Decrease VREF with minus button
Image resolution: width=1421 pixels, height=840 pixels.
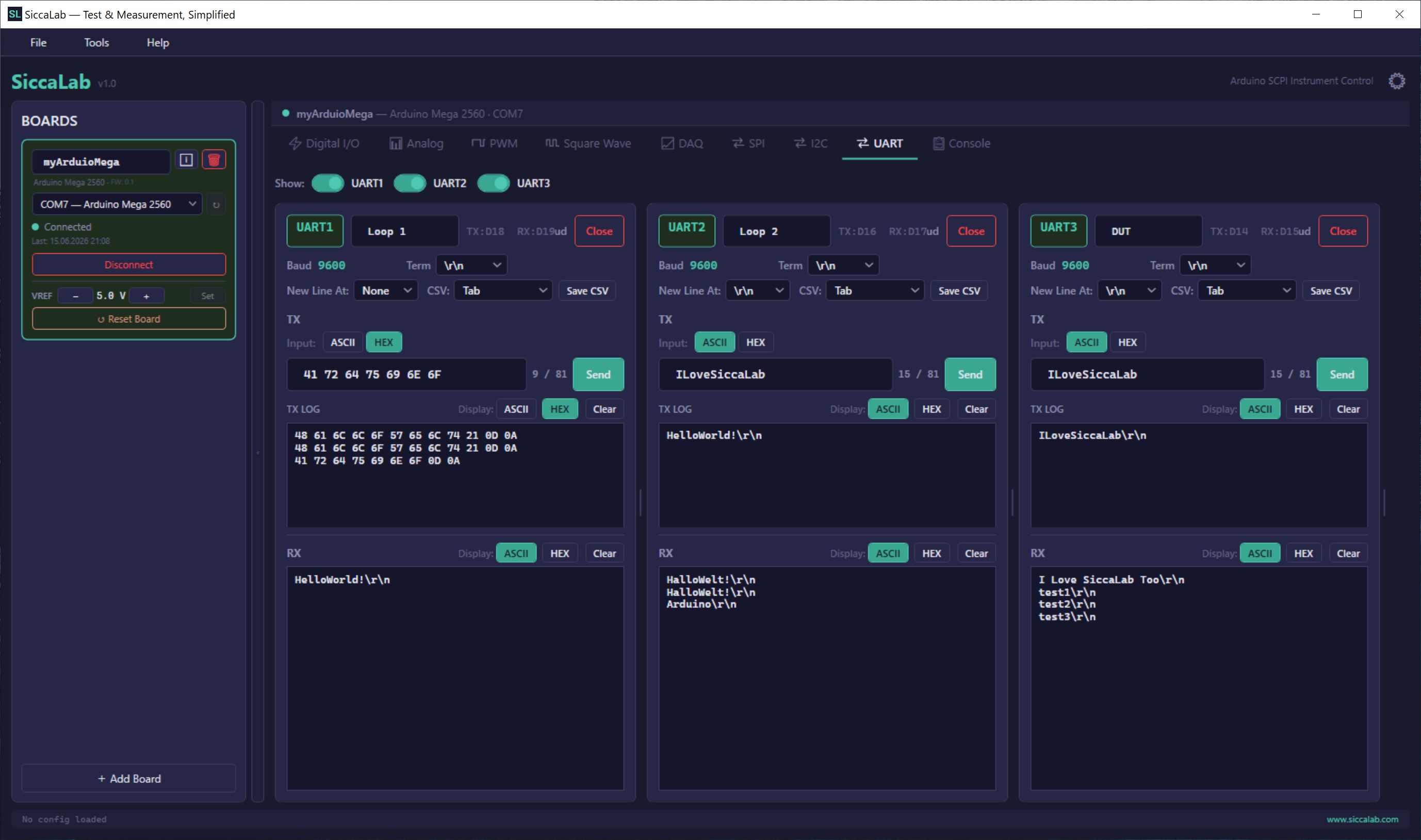75,296
